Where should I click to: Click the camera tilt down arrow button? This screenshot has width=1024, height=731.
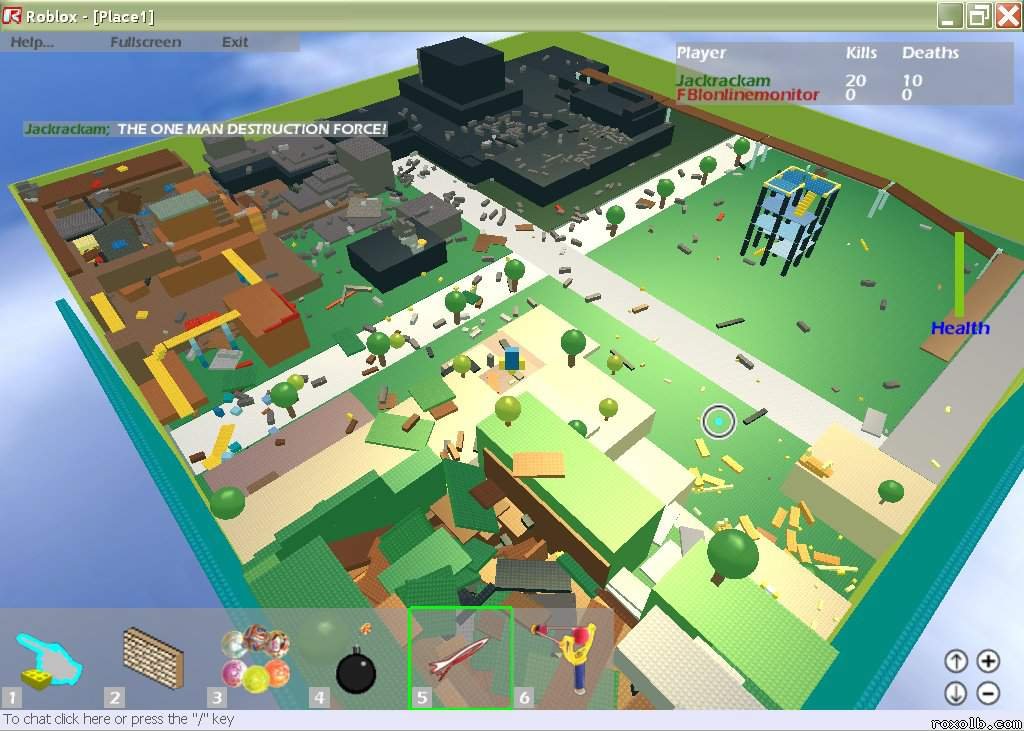956,692
